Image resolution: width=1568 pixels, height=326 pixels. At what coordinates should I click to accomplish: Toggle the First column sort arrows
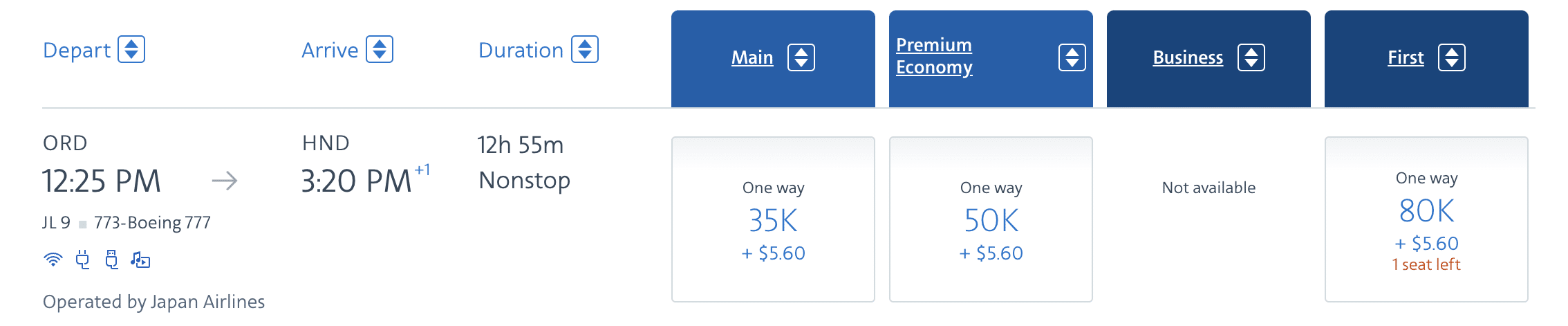[1452, 57]
